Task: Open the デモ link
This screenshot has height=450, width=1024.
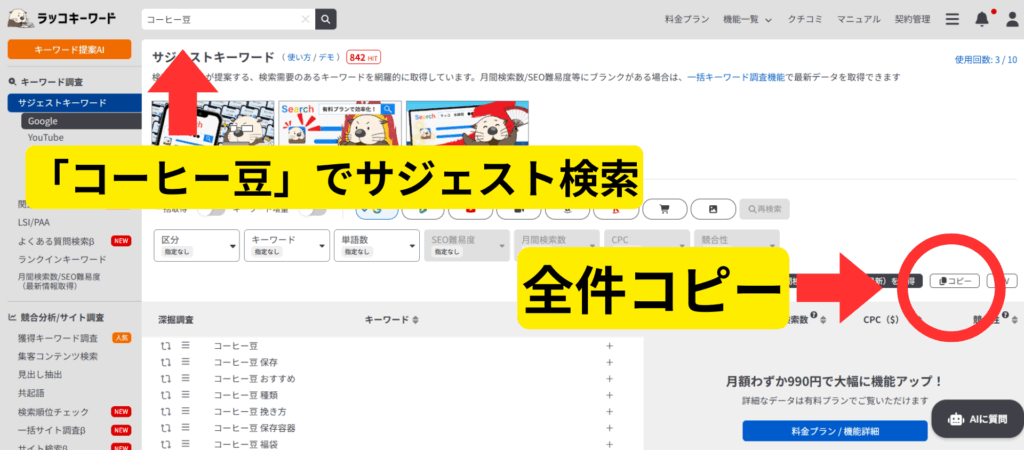Action: (327, 57)
